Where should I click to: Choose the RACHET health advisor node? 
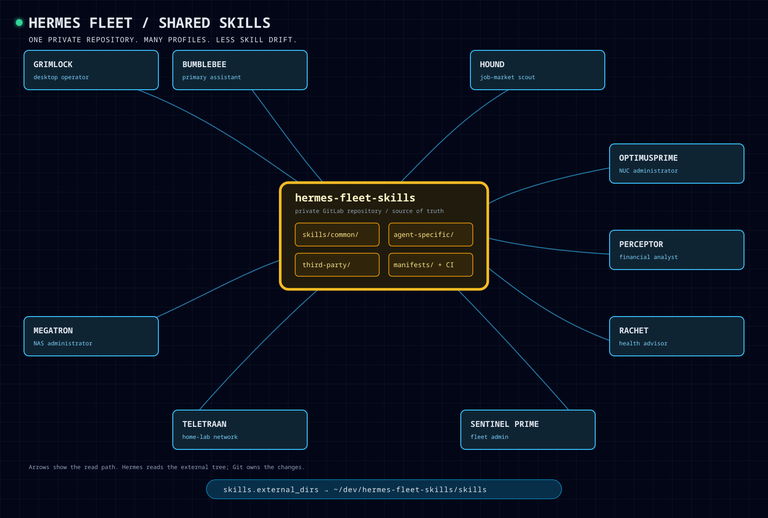[676, 336]
